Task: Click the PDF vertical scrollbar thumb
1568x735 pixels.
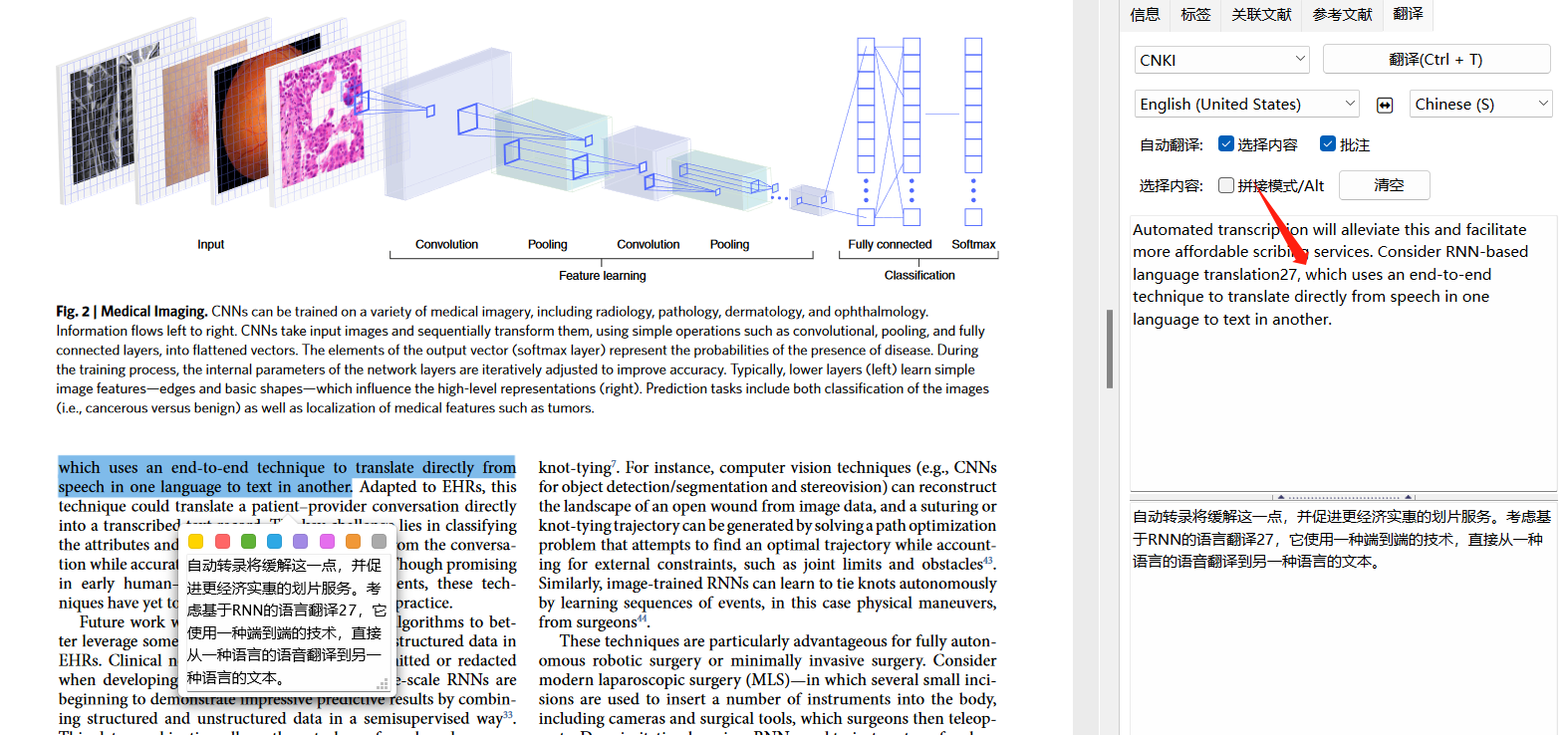Action: tap(1110, 349)
